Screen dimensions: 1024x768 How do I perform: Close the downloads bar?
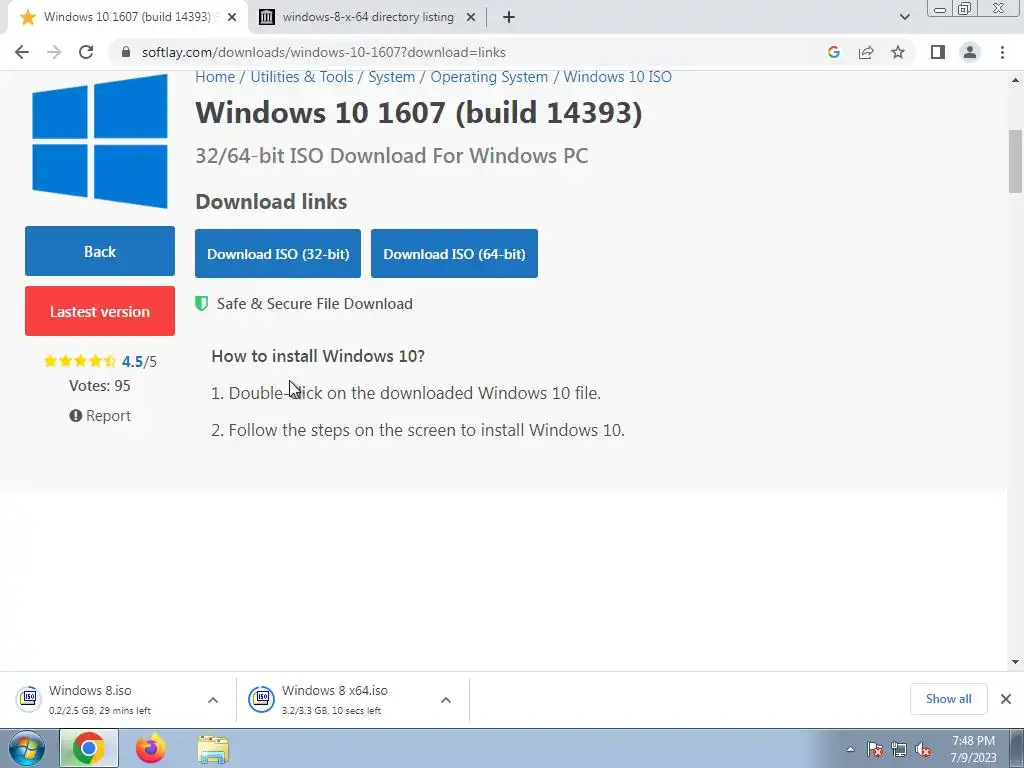coord(1006,699)
